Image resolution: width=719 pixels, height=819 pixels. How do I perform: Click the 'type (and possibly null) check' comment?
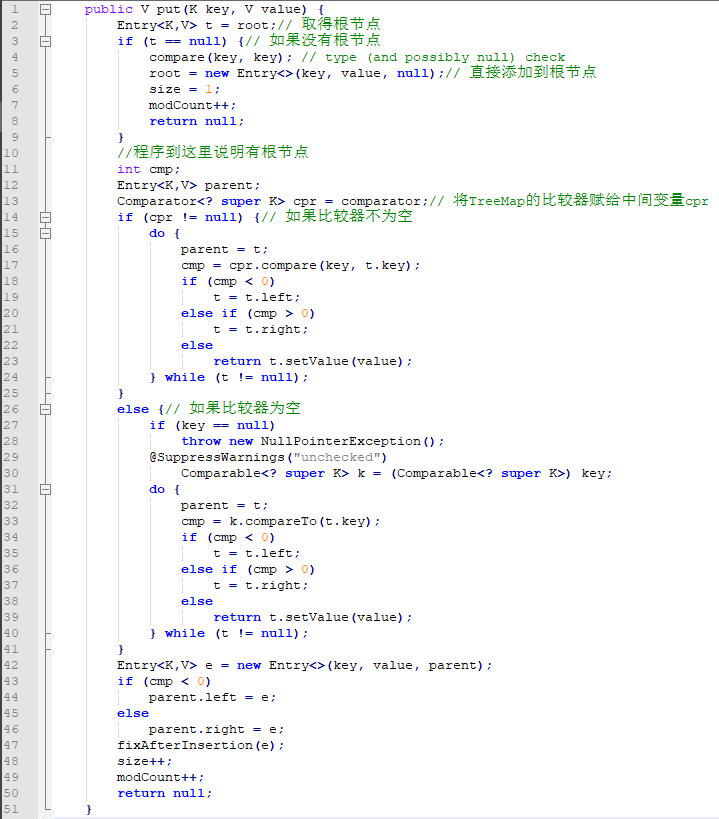tap(445, 57)
